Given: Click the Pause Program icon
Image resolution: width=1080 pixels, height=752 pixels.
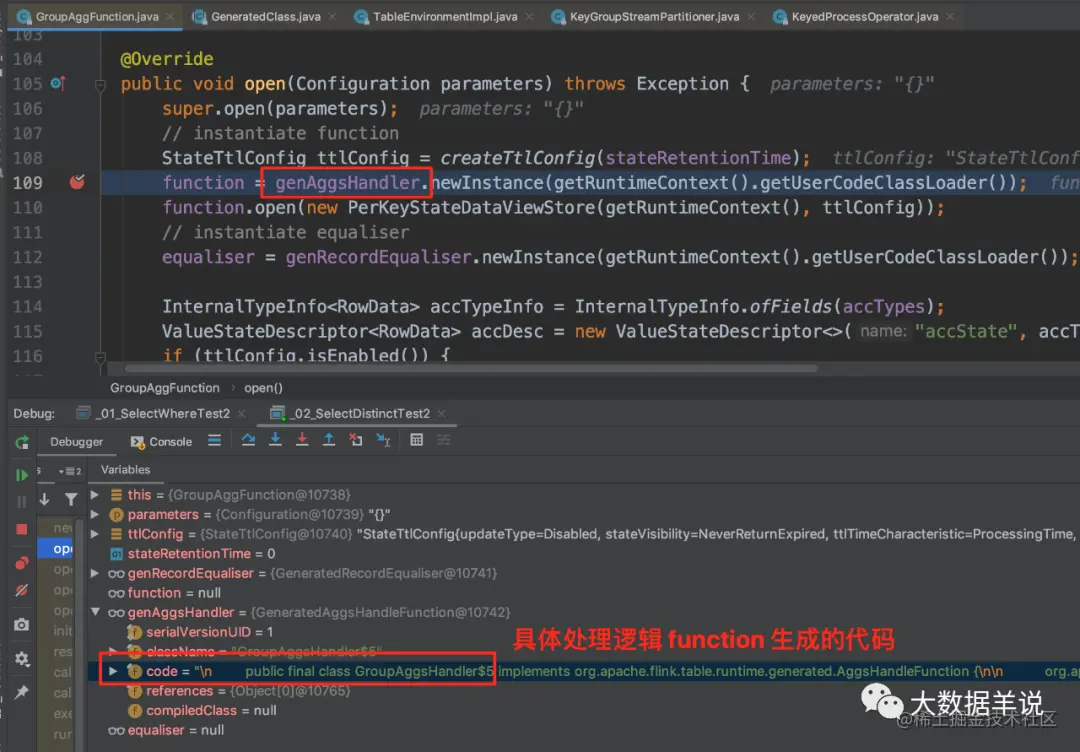Looking at the screenshot, I should [22, 502].
